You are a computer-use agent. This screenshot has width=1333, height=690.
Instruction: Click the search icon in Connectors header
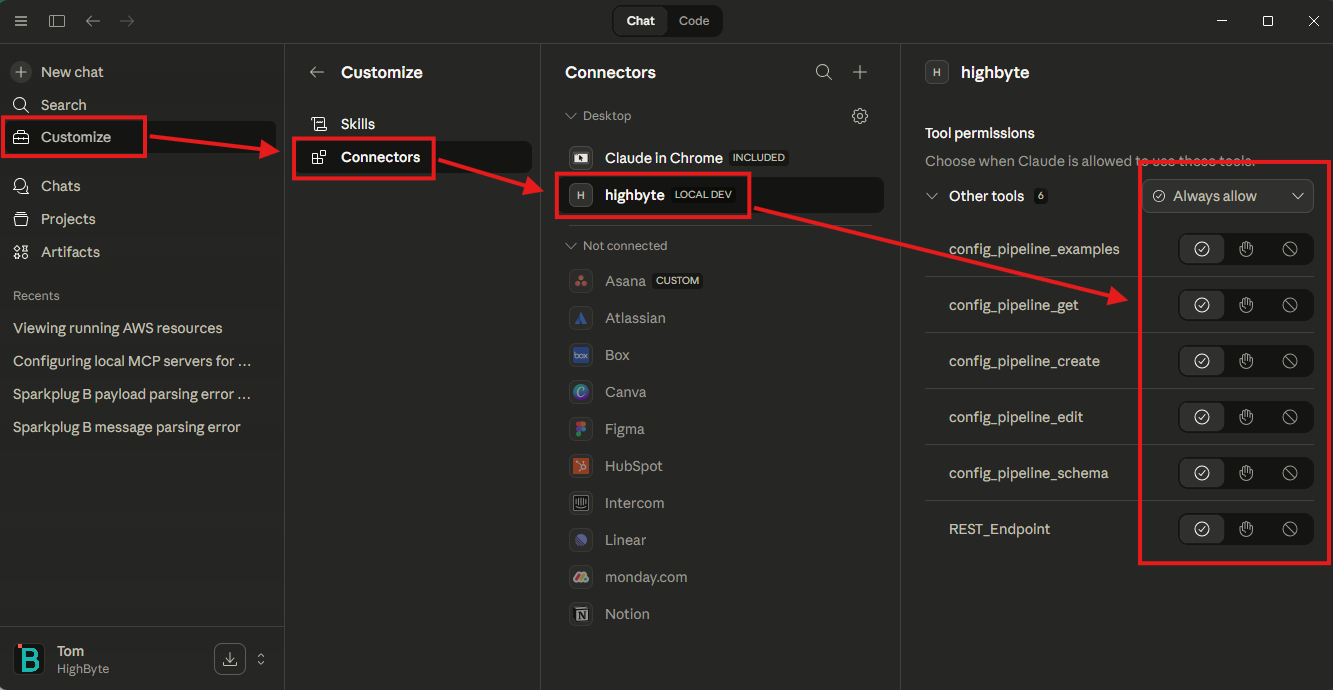point(823,72)
